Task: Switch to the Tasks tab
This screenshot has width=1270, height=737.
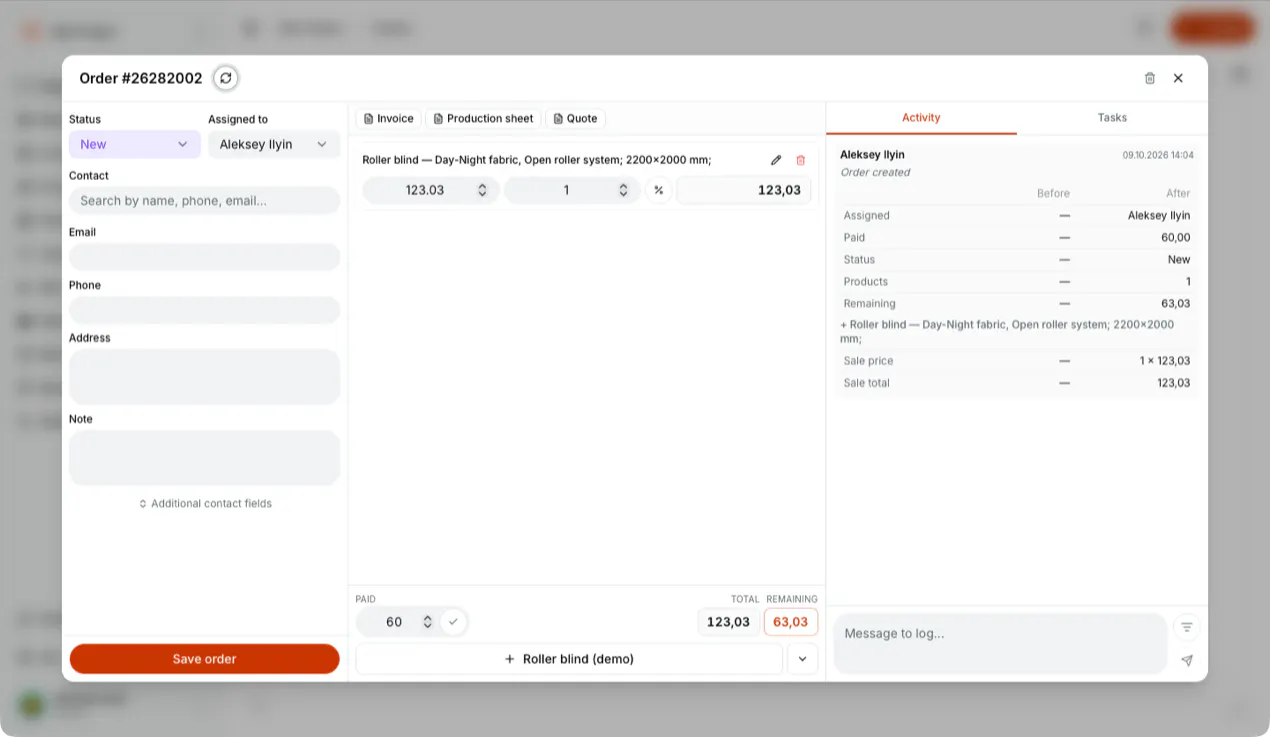Action: (1112, 118)
